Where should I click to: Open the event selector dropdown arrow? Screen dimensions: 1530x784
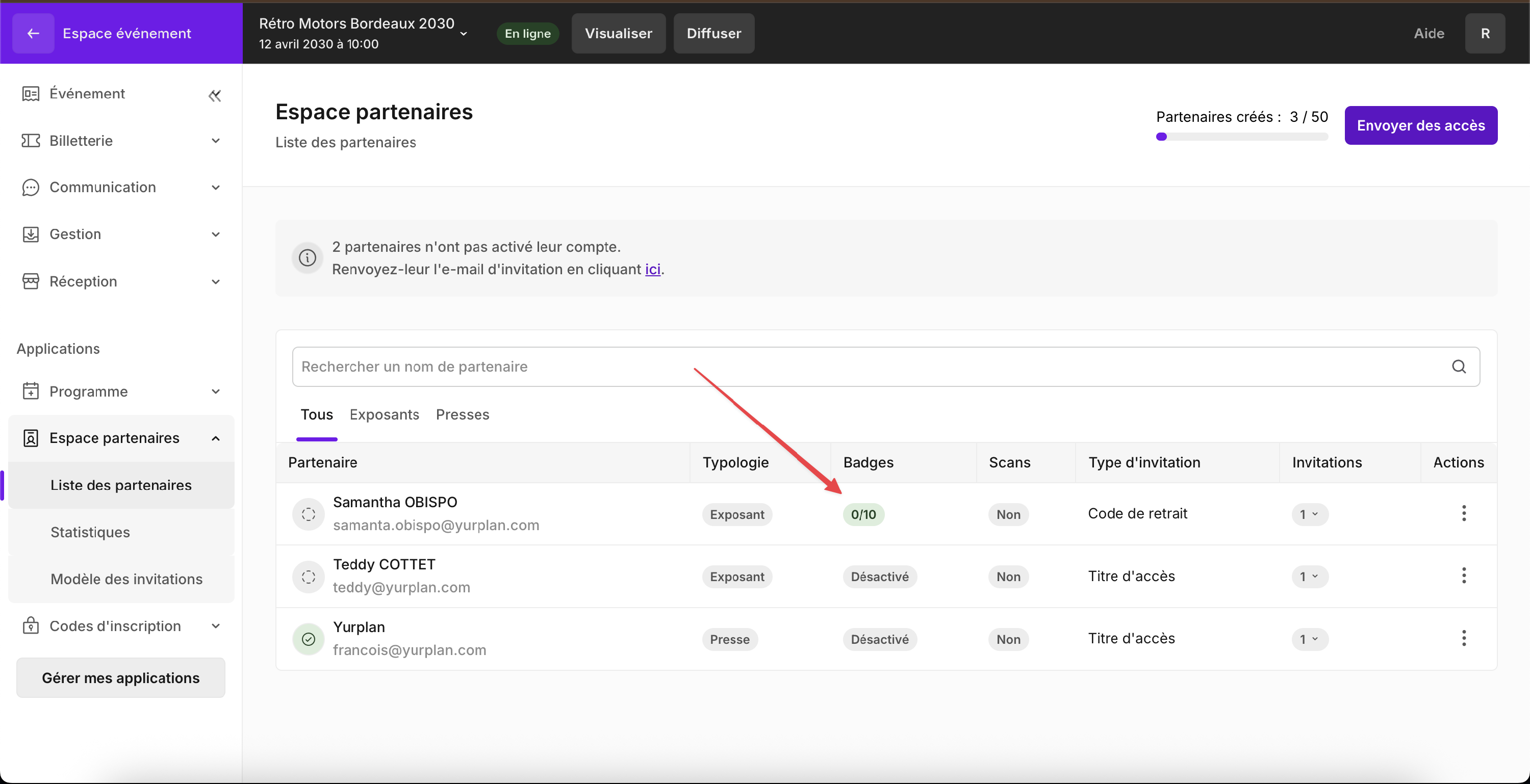[464, 34]
